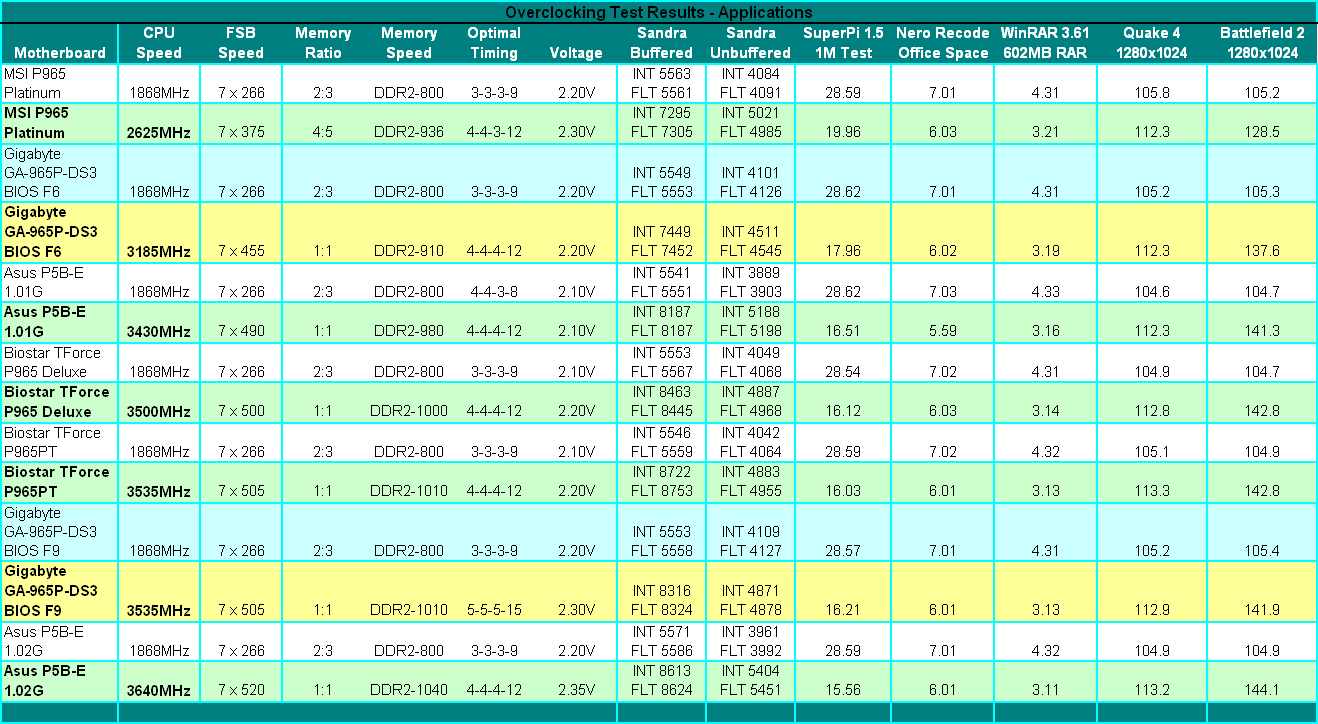Screen dimensions: 1318x724
Task: Click the Optimal Timing column header
Action: coord(493,43)
